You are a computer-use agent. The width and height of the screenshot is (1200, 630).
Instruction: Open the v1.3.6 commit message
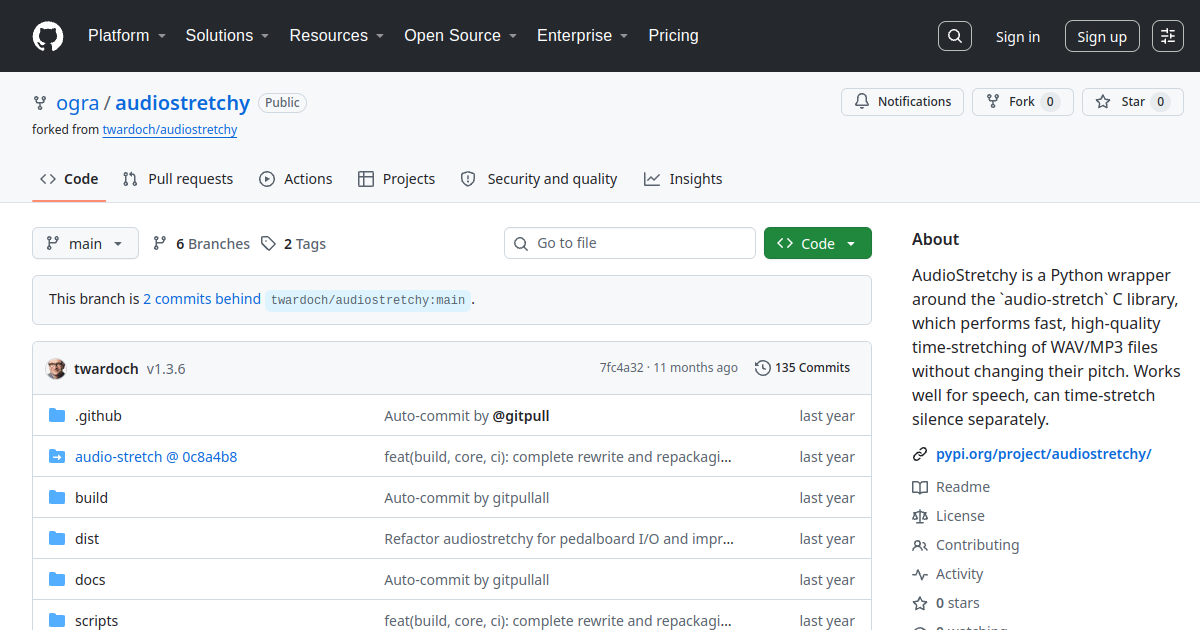click(x=166, y=368)
